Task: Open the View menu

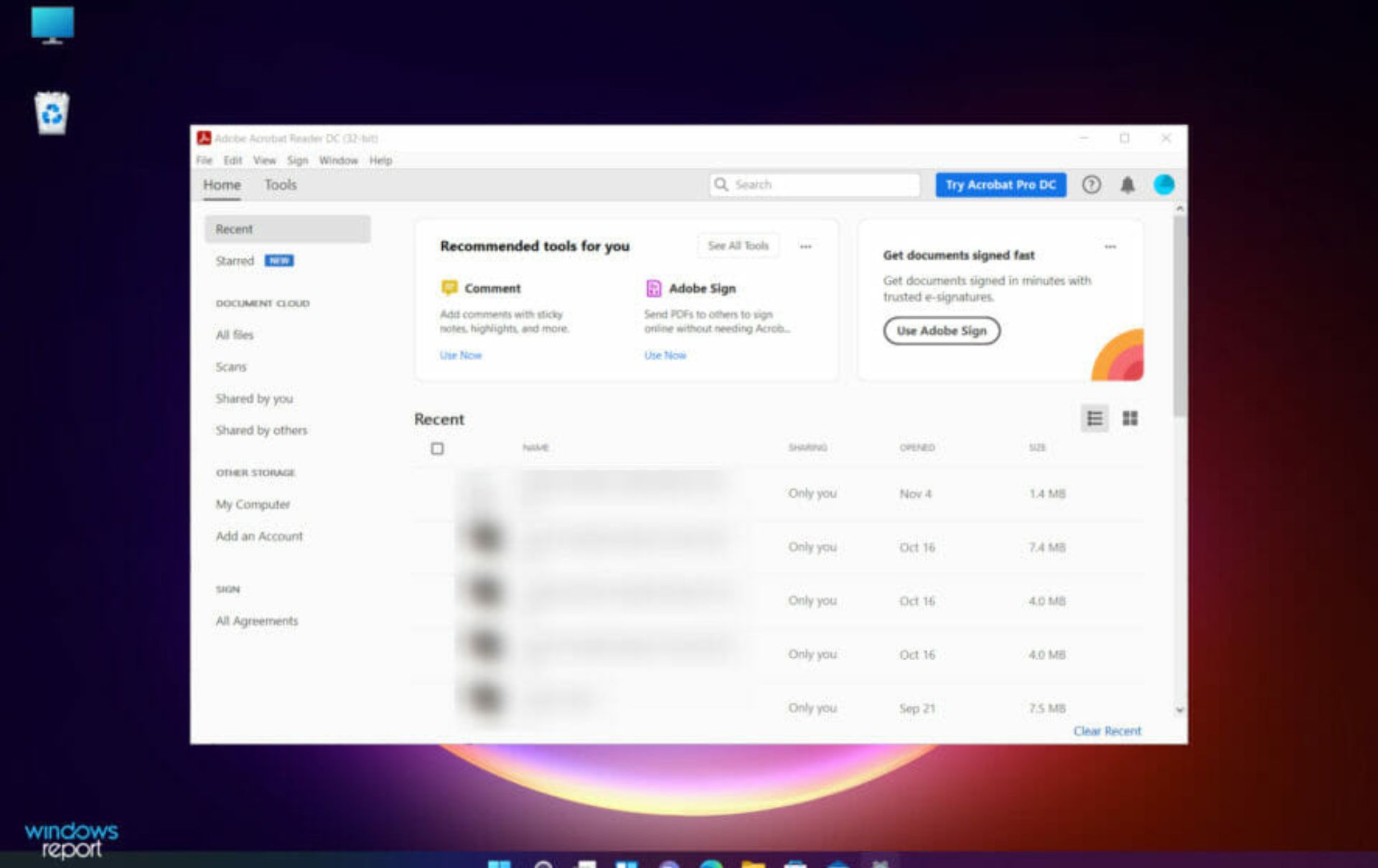Action: [264, 161]
